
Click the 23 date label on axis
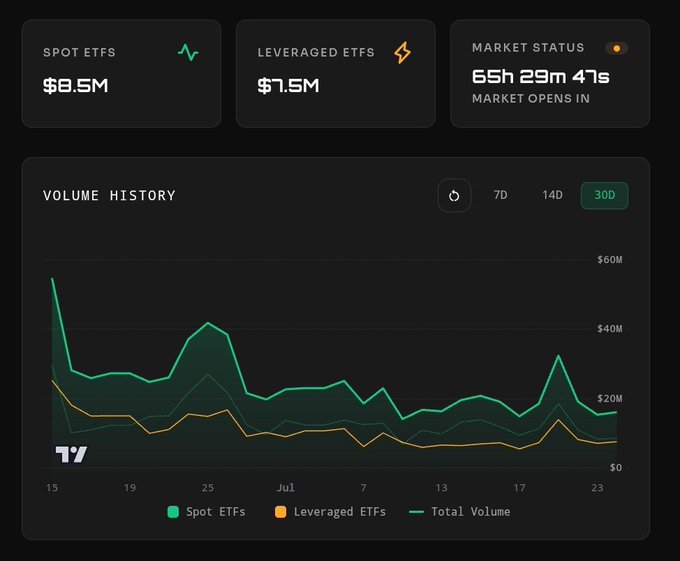[x=597, y=488]
